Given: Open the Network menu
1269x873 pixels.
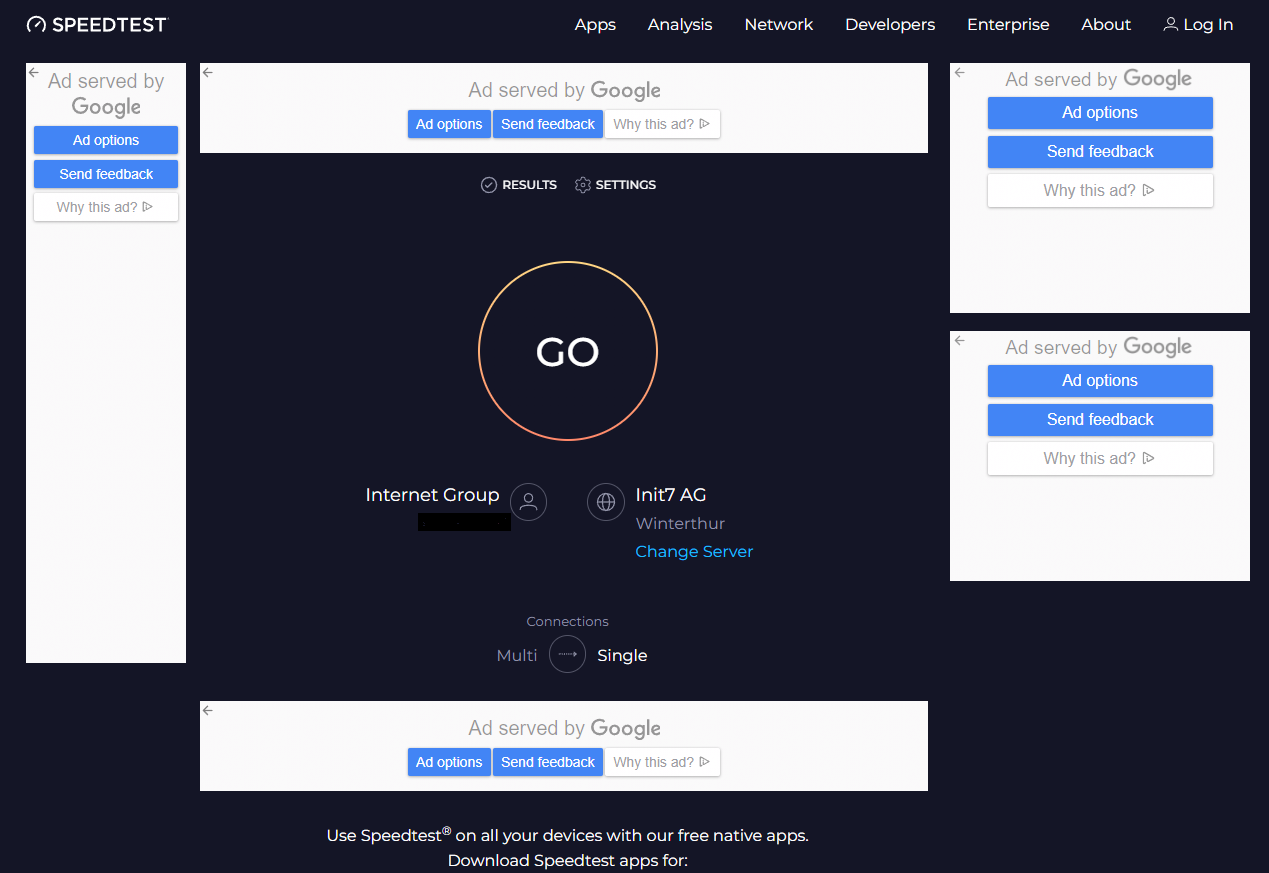Looking at the screenshot, I should tap(779, 25).
